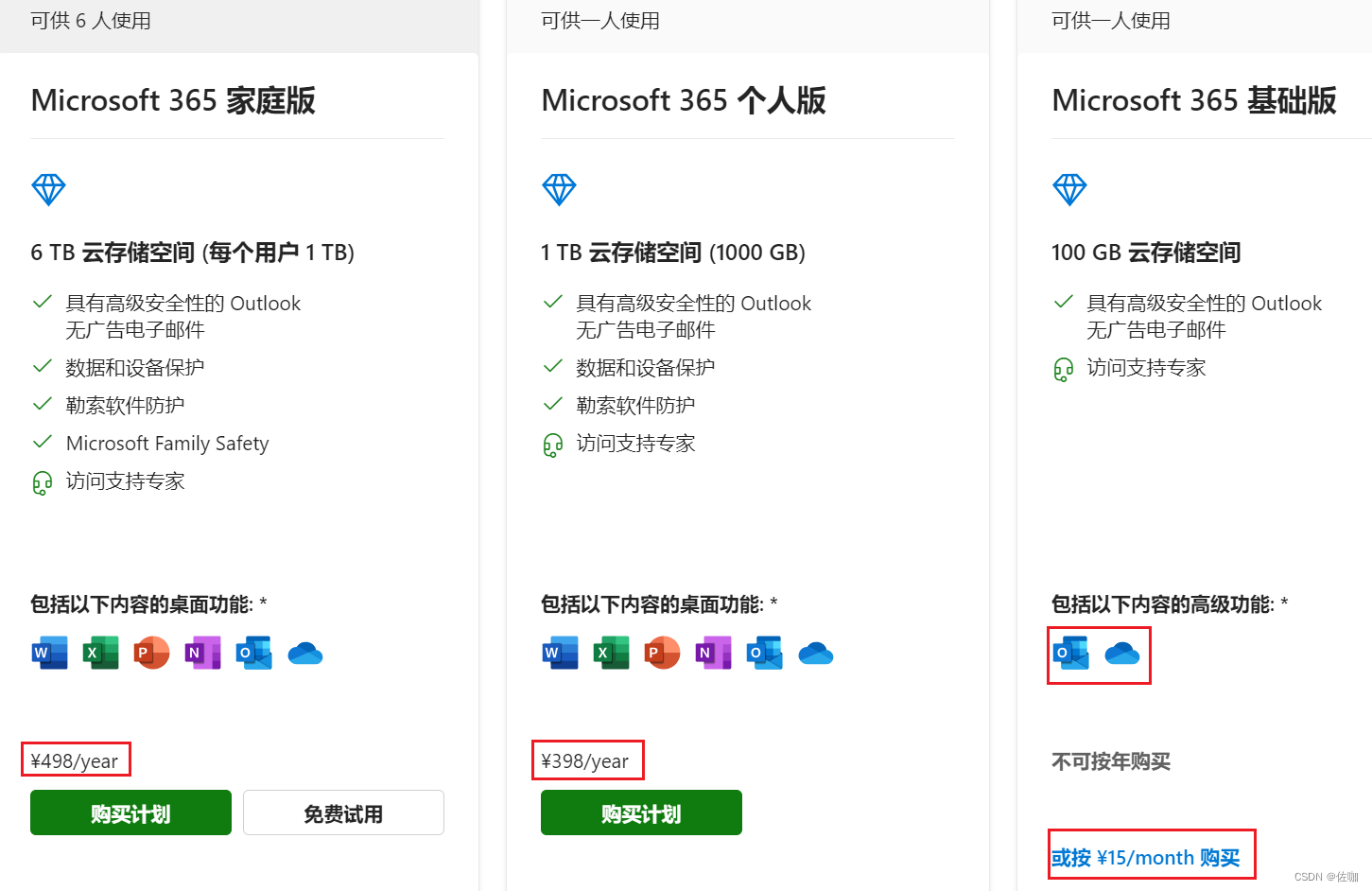Screen dimensions: 1372x891
Task: Click the 免费试用 button
Action: 343,812
